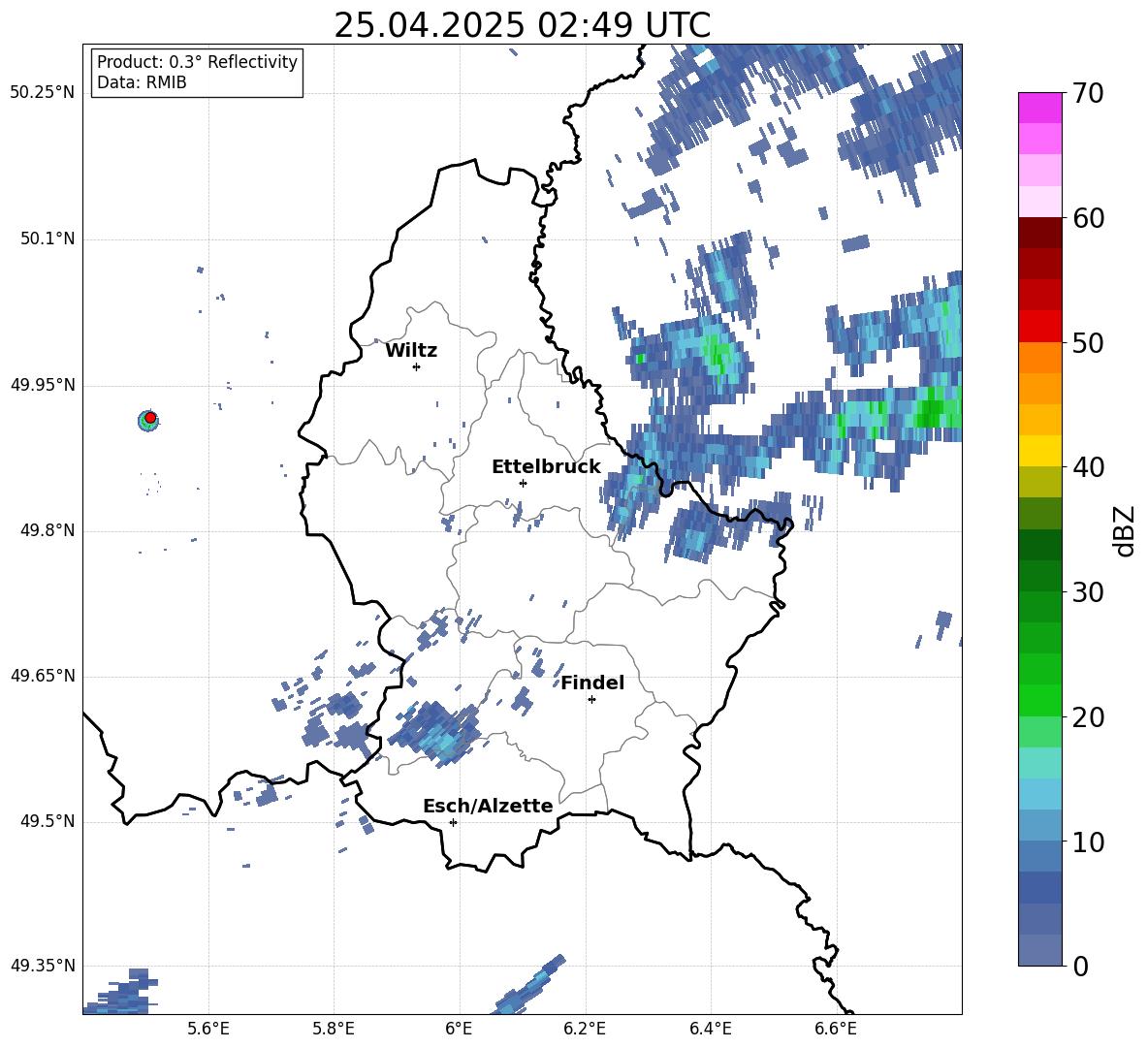Click the 5.6°E longitude label
1148x1048 pixels.
pos(208,1029)
